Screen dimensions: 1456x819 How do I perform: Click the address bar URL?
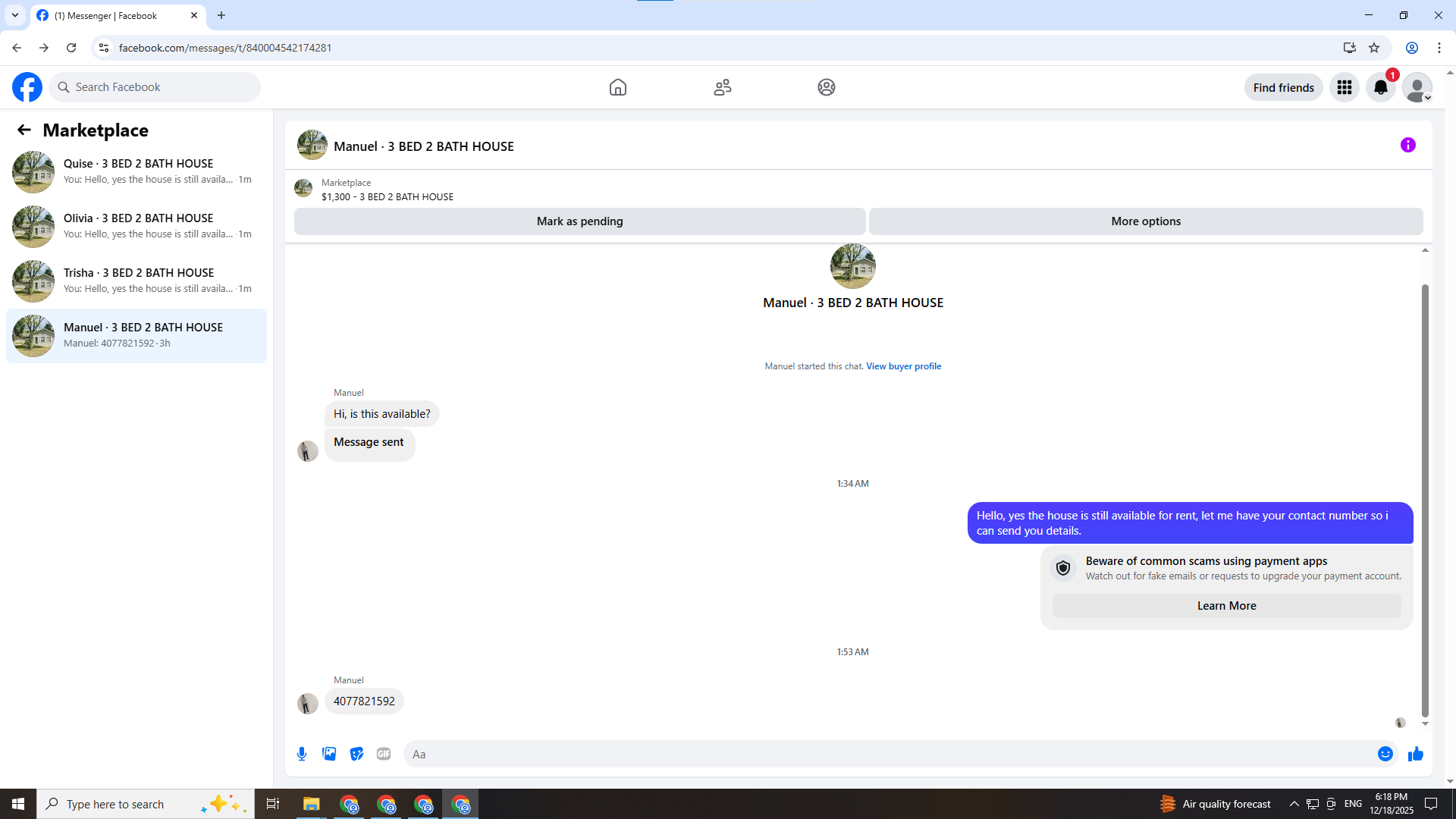click(225, 48)
